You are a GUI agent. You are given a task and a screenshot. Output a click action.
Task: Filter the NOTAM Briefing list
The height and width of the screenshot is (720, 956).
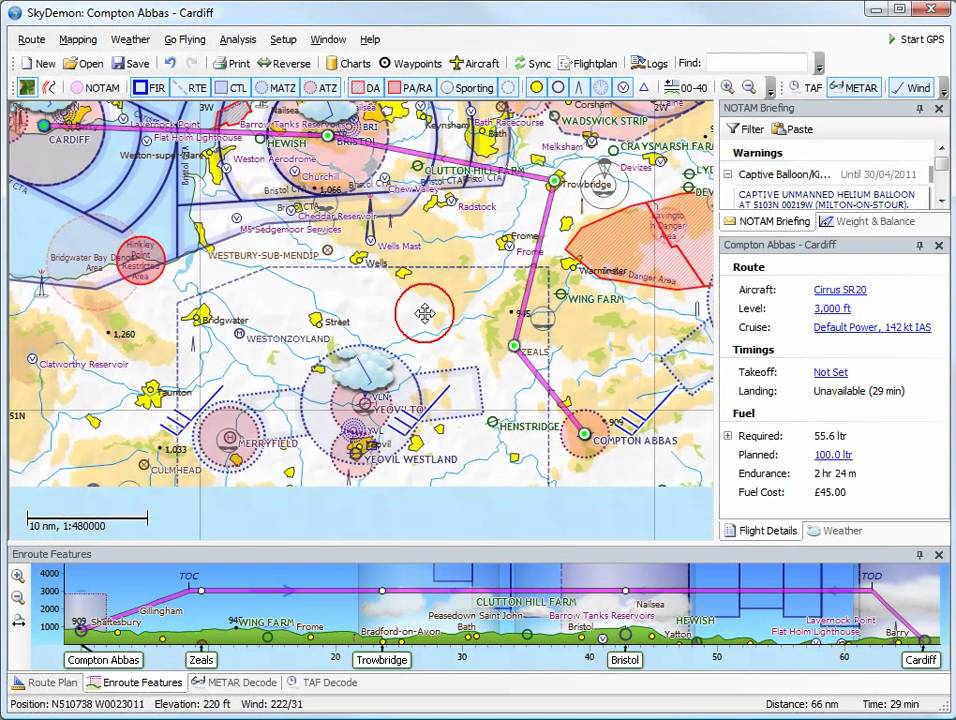(745, 129)
